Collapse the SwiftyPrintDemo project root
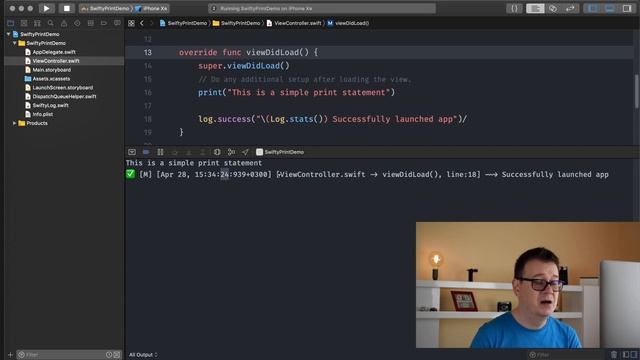Image resolution: width=640 pixels, height=360 pixels. (9, 34)
